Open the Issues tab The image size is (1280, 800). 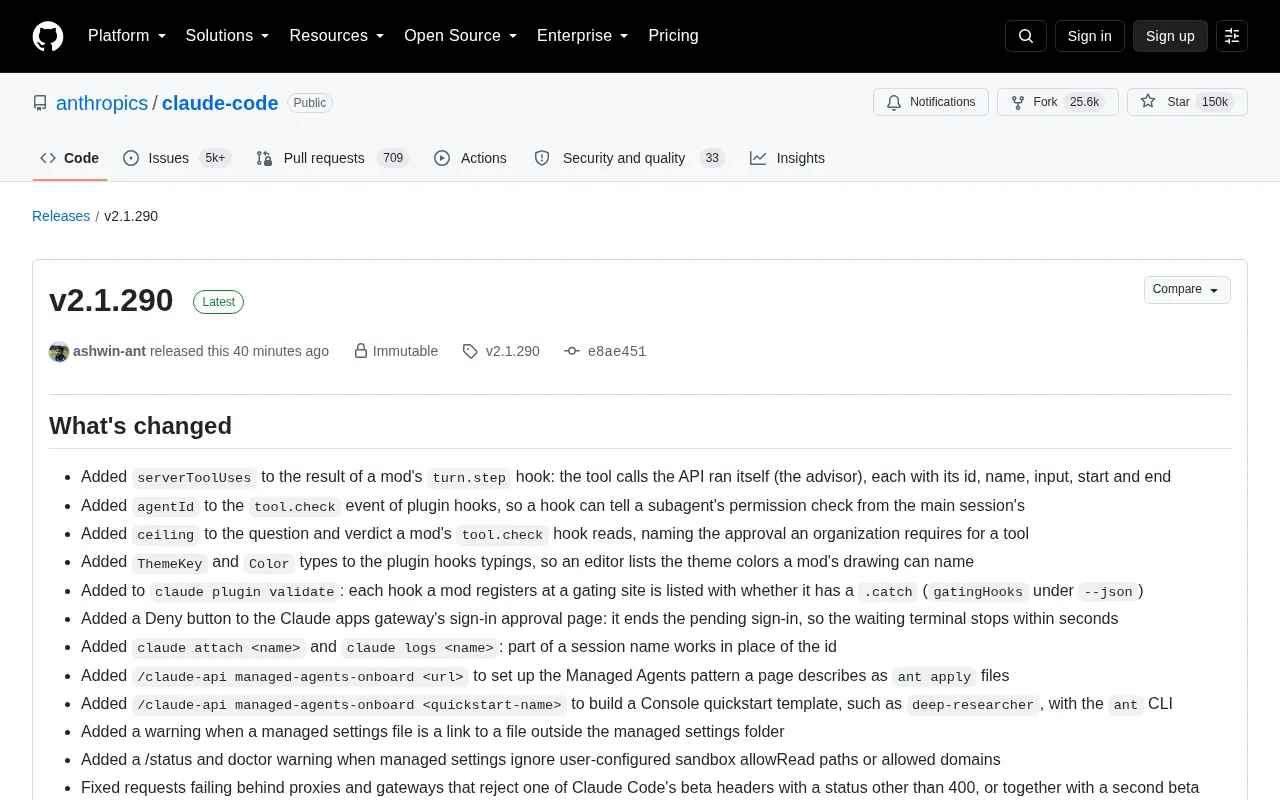[x=177, y=158]
